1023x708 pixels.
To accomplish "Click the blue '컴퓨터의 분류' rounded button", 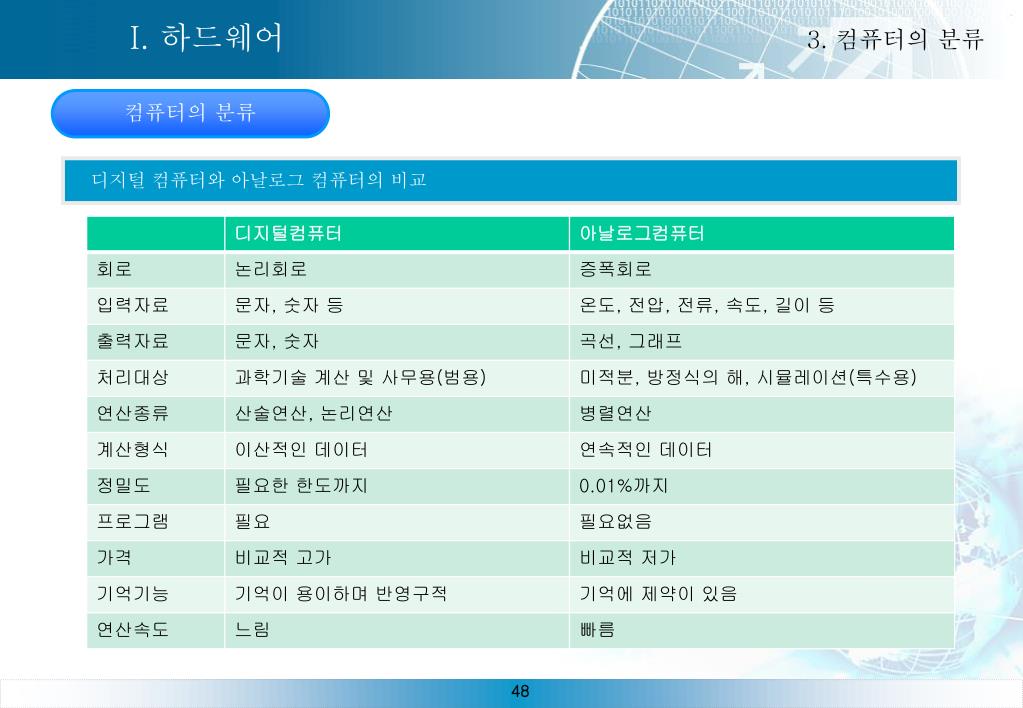I will [x=190, y=114].
